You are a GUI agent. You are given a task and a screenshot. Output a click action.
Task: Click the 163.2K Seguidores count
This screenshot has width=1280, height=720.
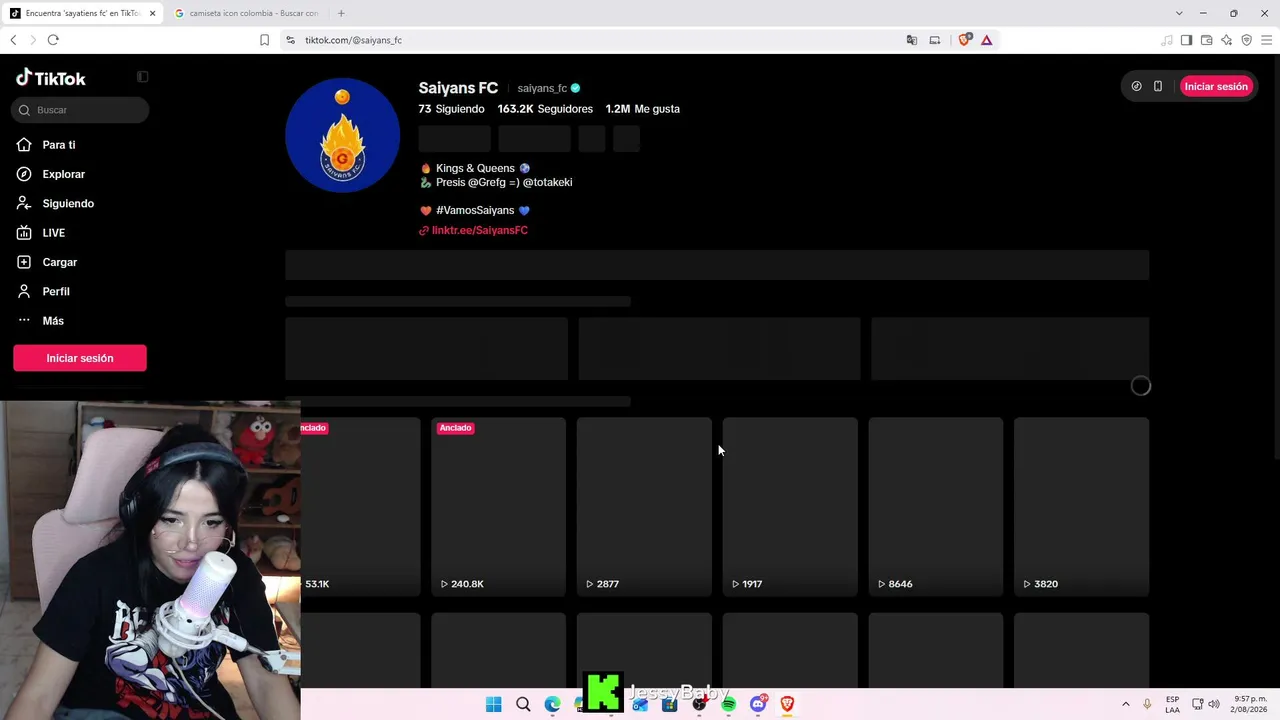tap(545, 109)
